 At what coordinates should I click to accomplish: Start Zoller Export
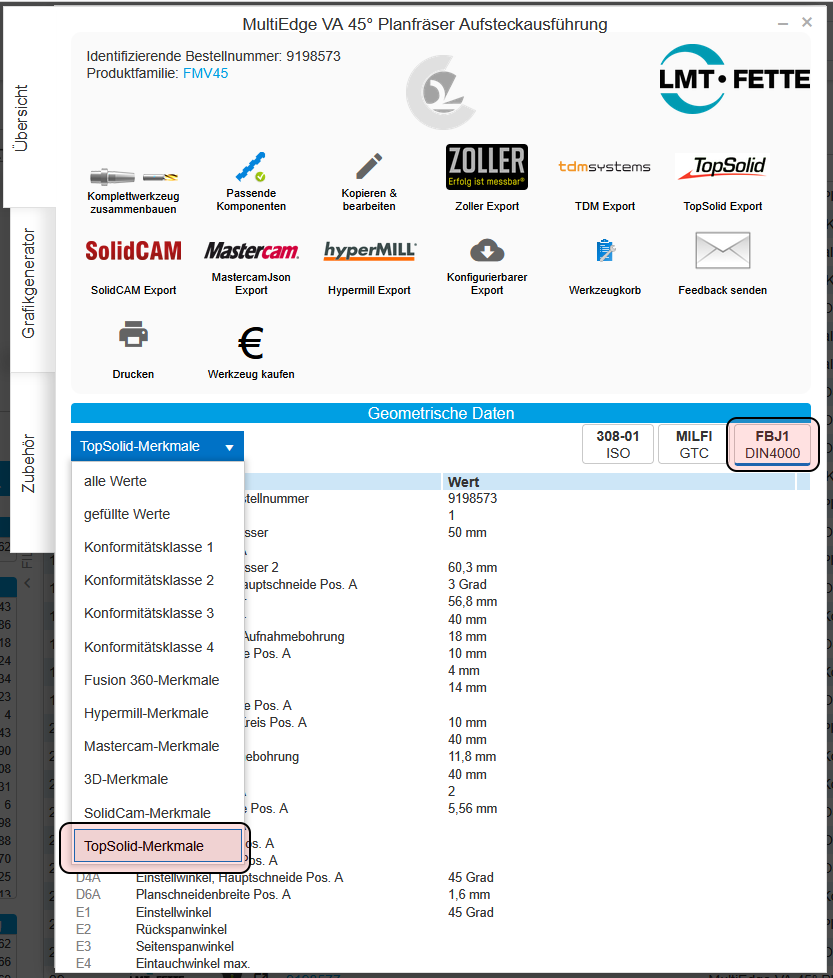487,179
